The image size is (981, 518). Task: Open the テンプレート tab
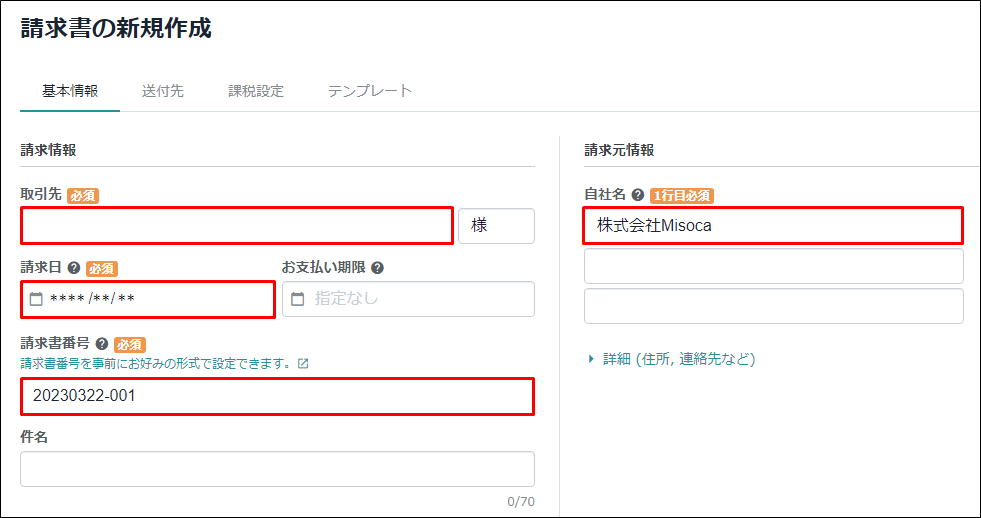(x=370, y=91)
